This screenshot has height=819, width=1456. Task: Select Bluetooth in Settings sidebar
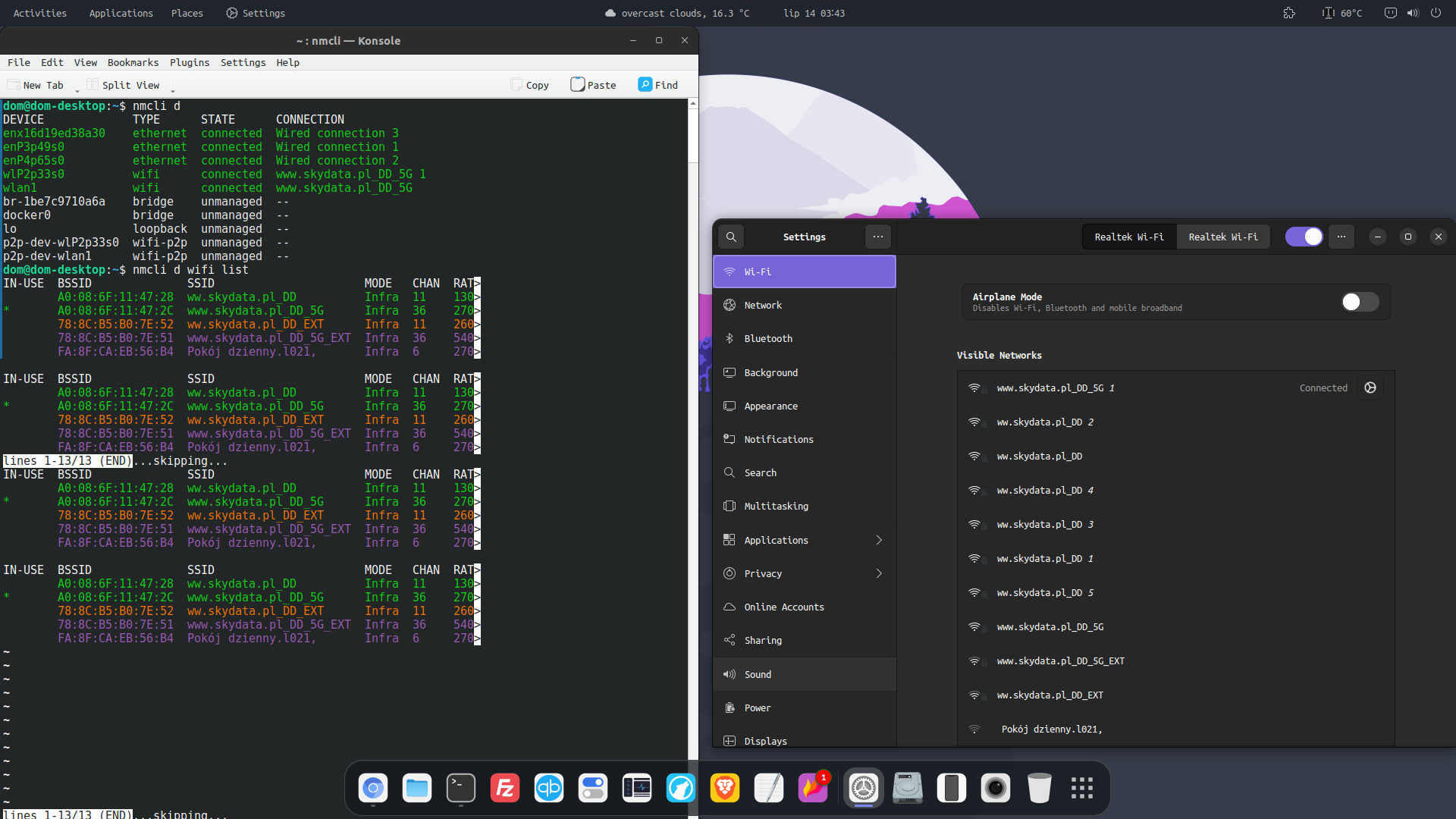[x=768, y=338]
